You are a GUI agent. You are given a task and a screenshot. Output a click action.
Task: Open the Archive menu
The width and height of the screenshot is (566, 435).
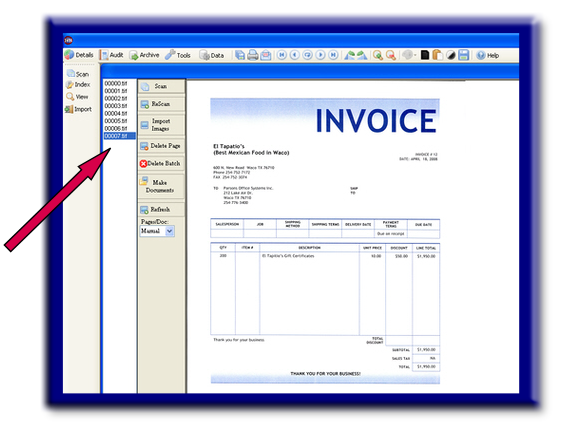pyautogui.click(x=144, y=55)
